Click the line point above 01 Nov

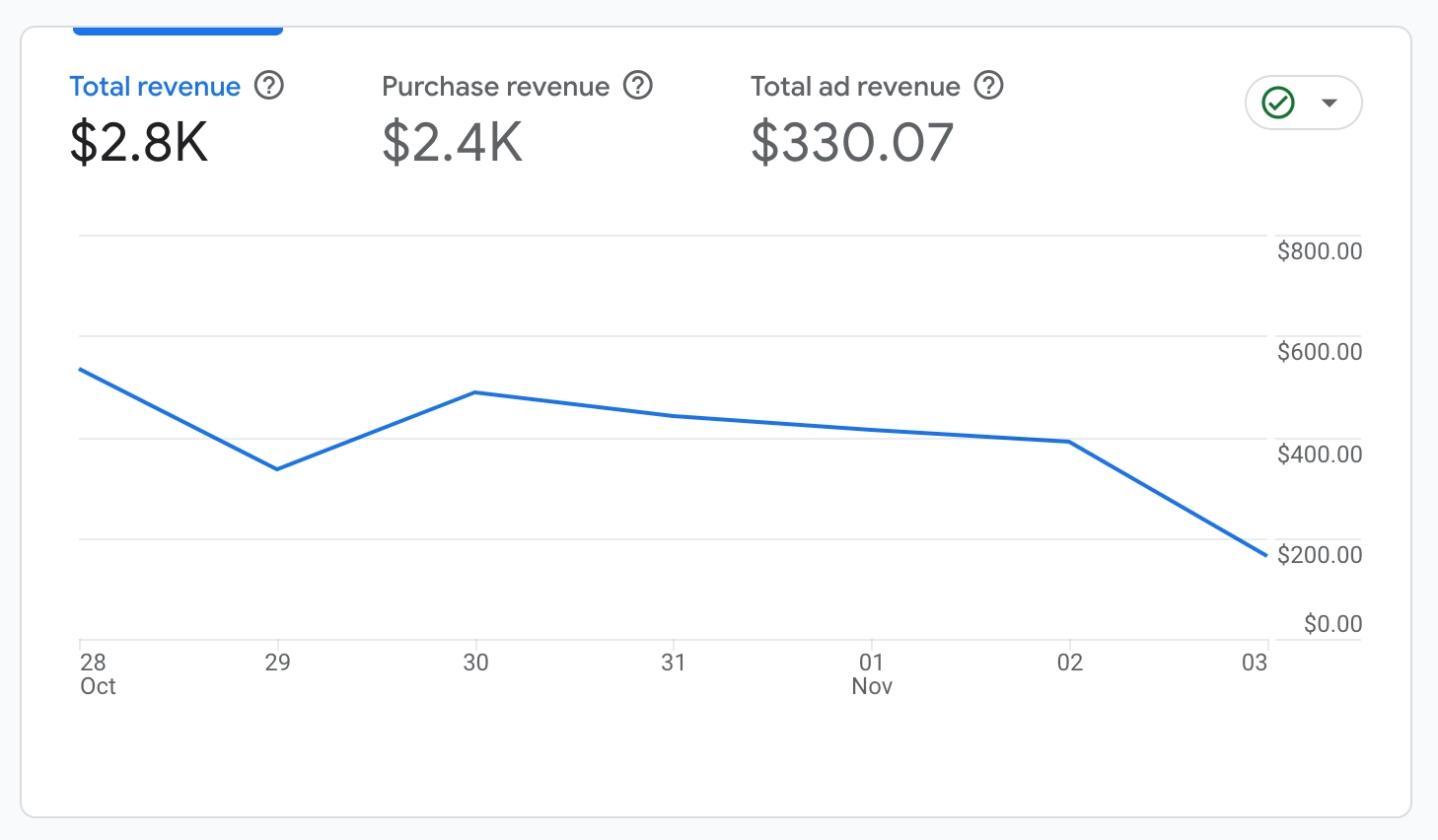(872, 430)
